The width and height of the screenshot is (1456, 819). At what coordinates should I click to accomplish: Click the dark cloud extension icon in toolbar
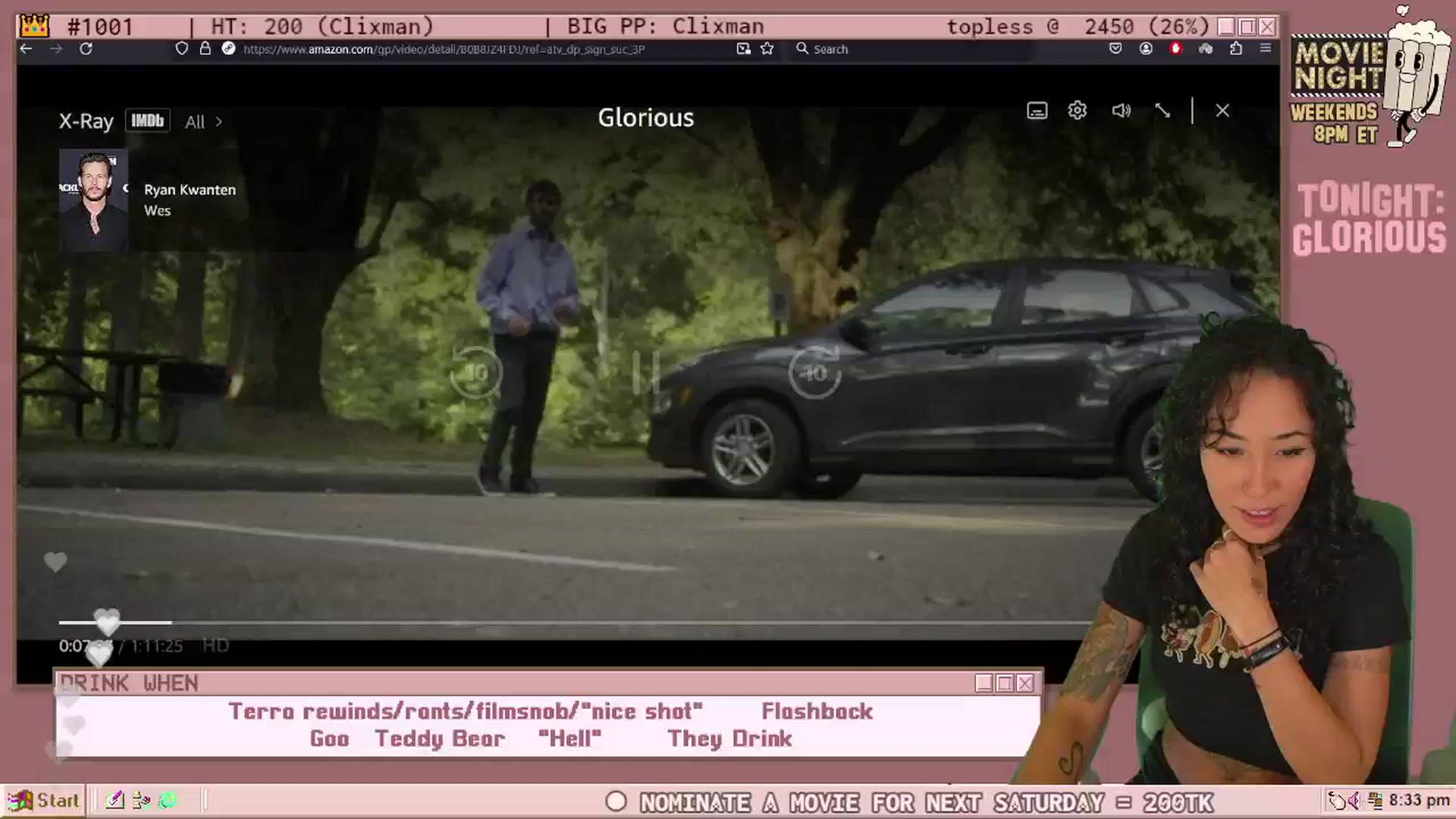(1206, 49)
